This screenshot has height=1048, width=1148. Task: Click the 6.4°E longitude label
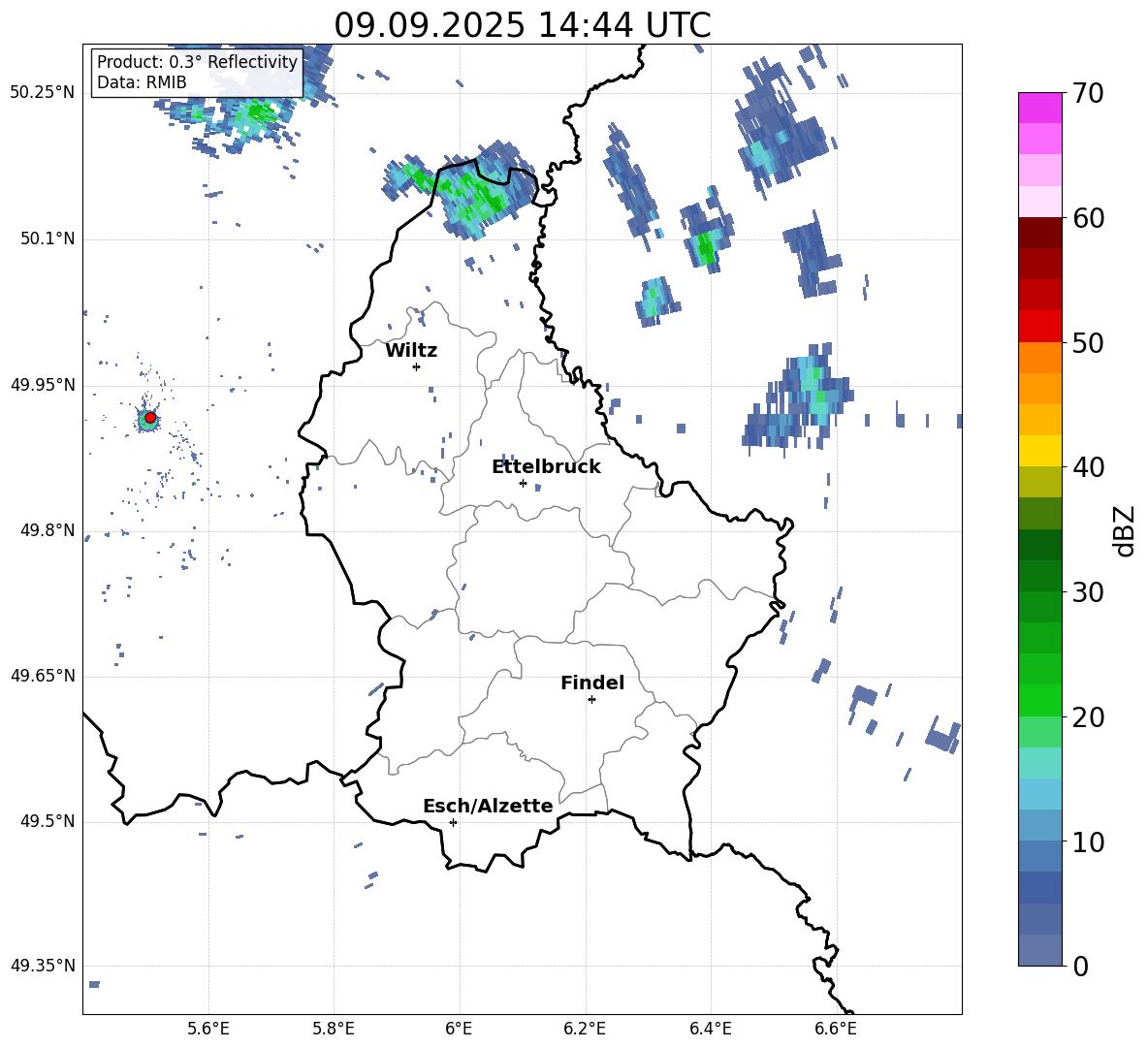(710, 1029)
